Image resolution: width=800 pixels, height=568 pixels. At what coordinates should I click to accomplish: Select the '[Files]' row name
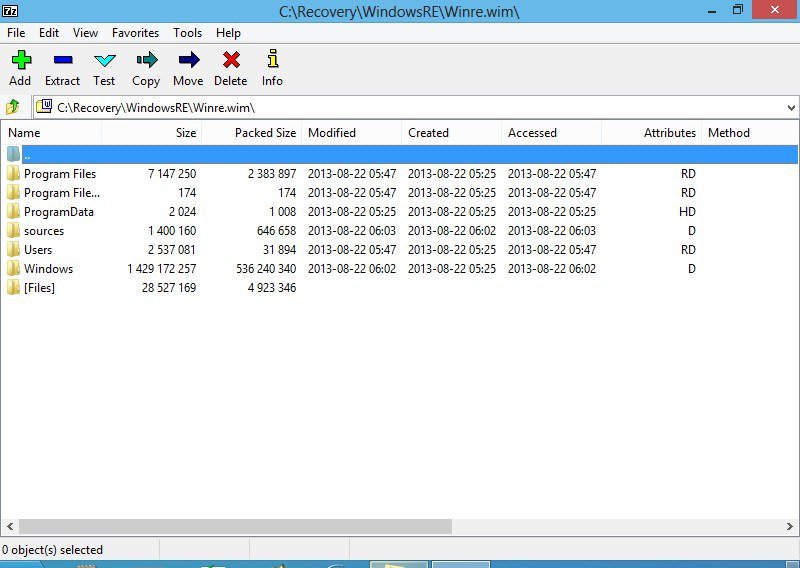point(39,287)
